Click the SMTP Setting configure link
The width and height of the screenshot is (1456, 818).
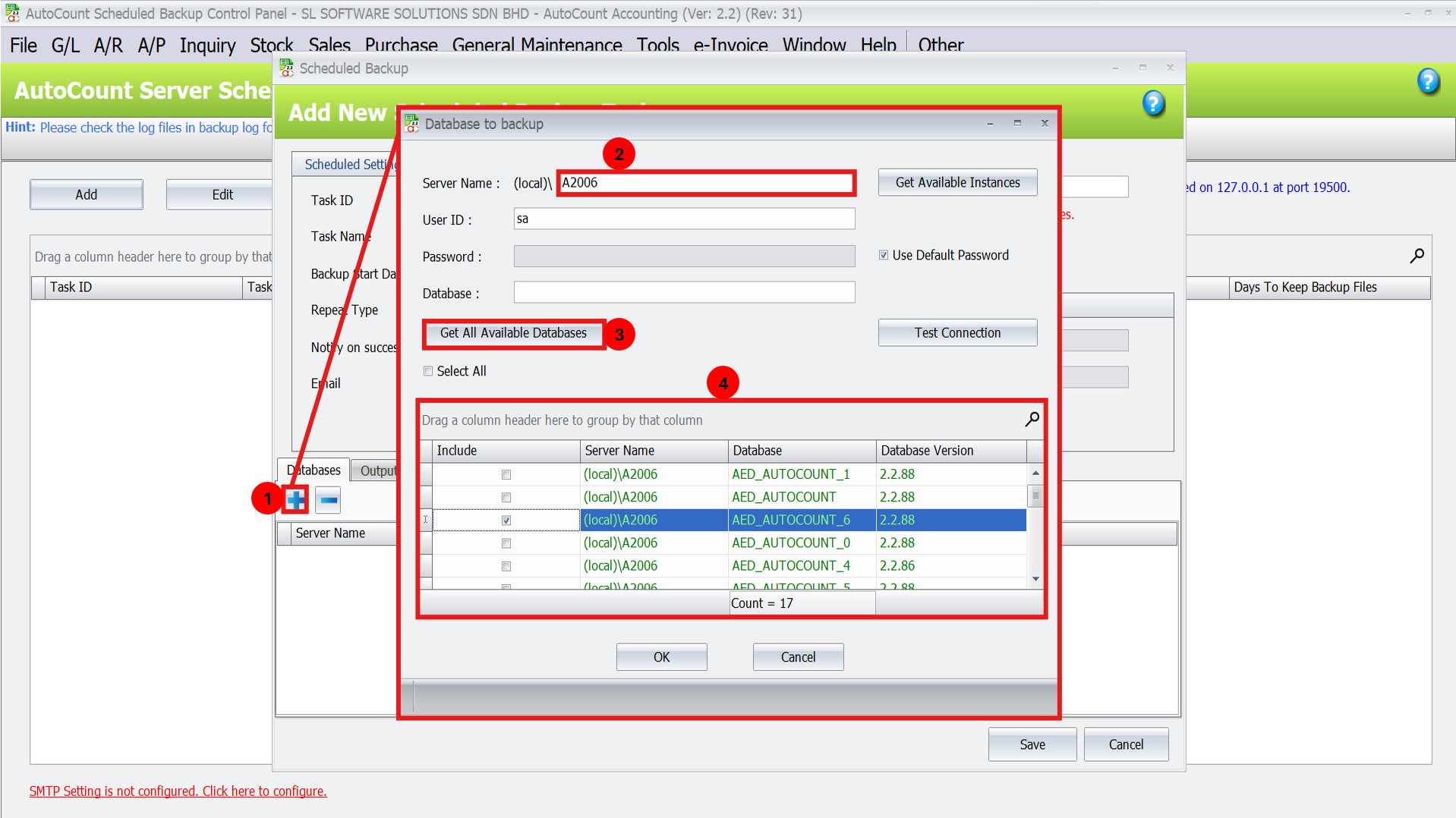click(x=178, y=791)
